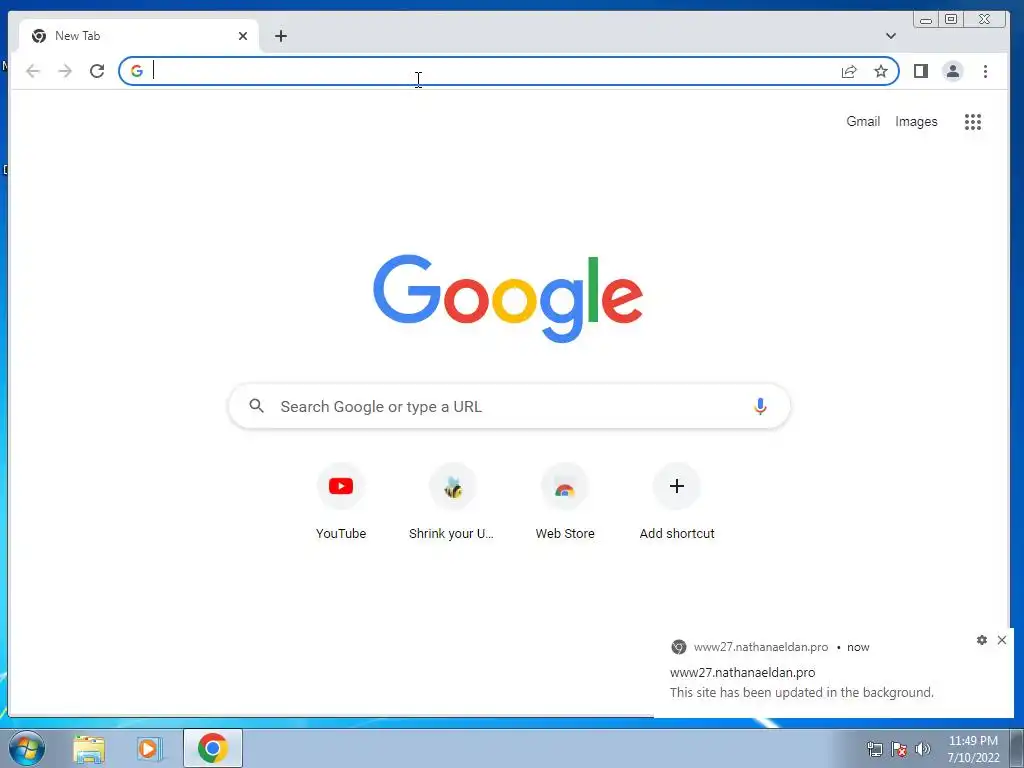Dismiss the nathanaeldan.pro notification
Screen dimensions: 1024x768
(1002, 640)
